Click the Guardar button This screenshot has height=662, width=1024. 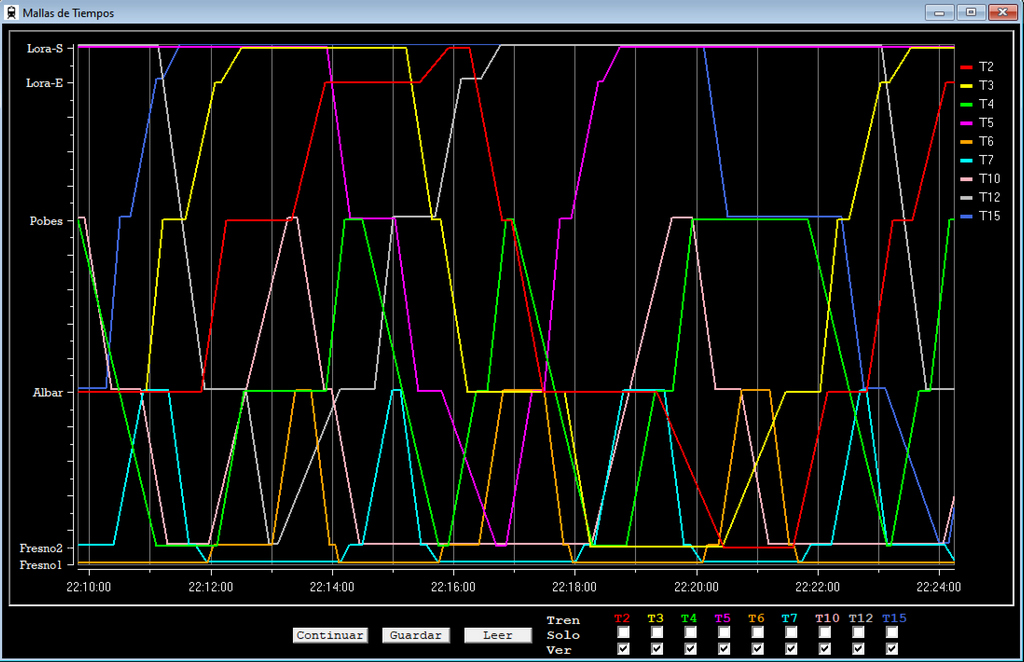[x=416, y=636]
